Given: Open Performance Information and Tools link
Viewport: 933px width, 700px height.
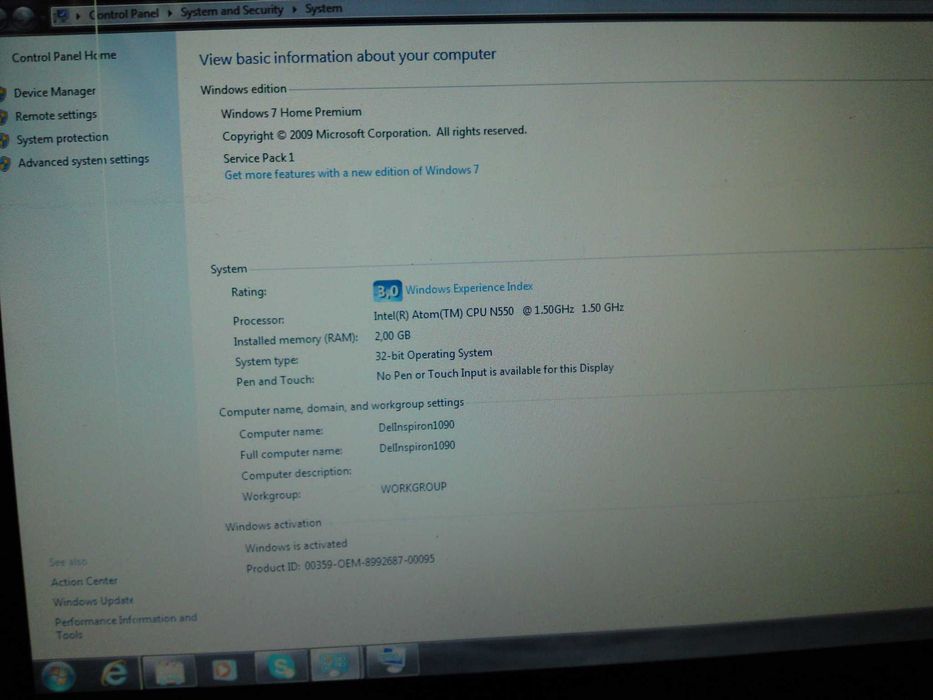Looking at the screenshot, I should point(125,626).
